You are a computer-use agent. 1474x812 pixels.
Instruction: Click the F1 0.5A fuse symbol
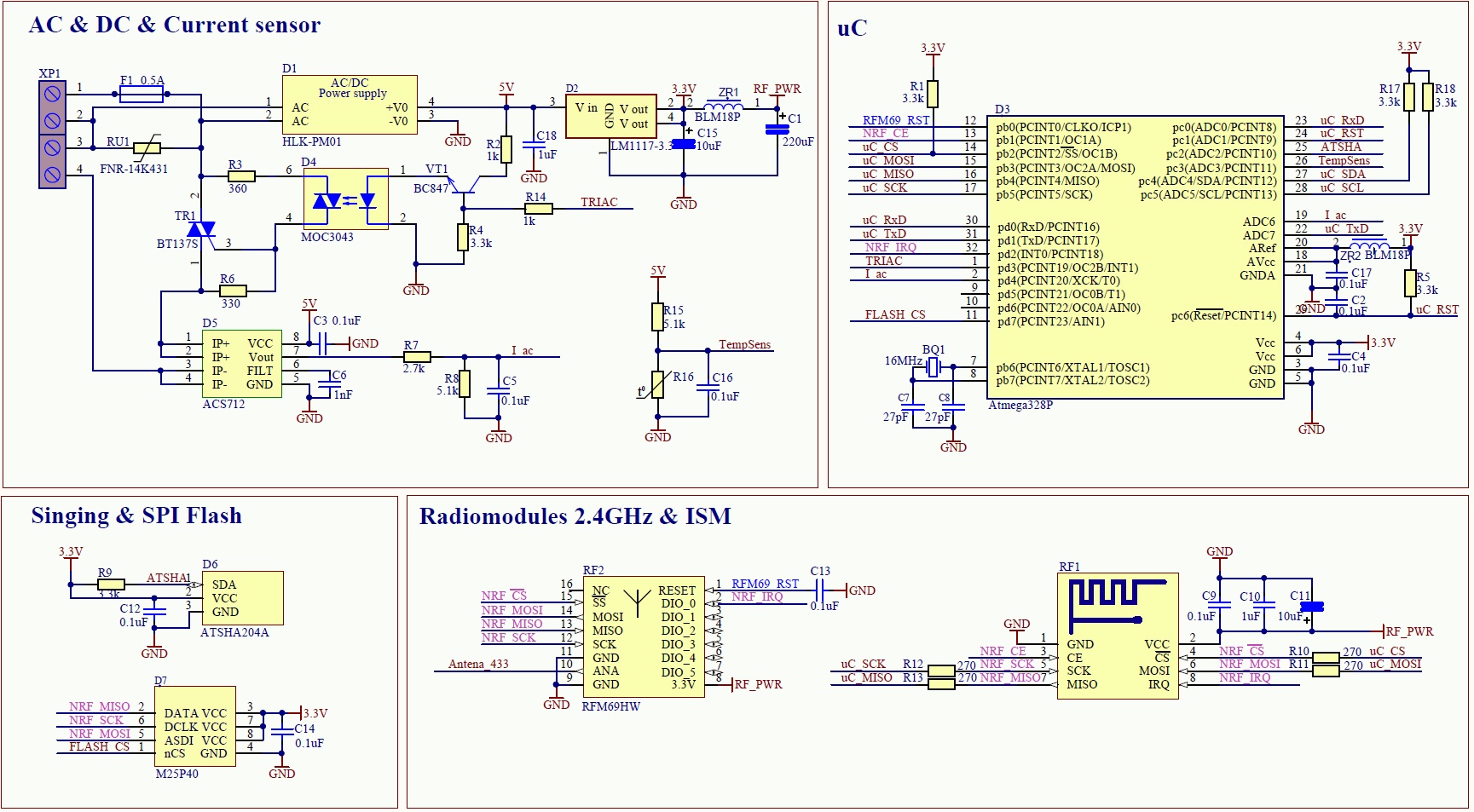[x=141, y=94]
